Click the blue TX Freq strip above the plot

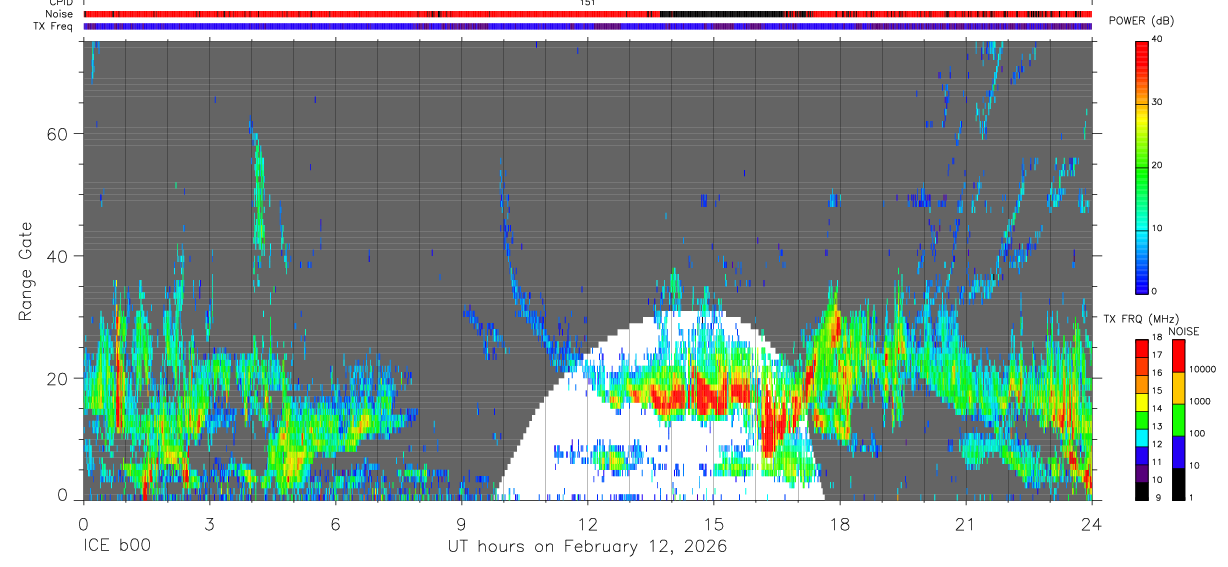[x=587, y=26]
